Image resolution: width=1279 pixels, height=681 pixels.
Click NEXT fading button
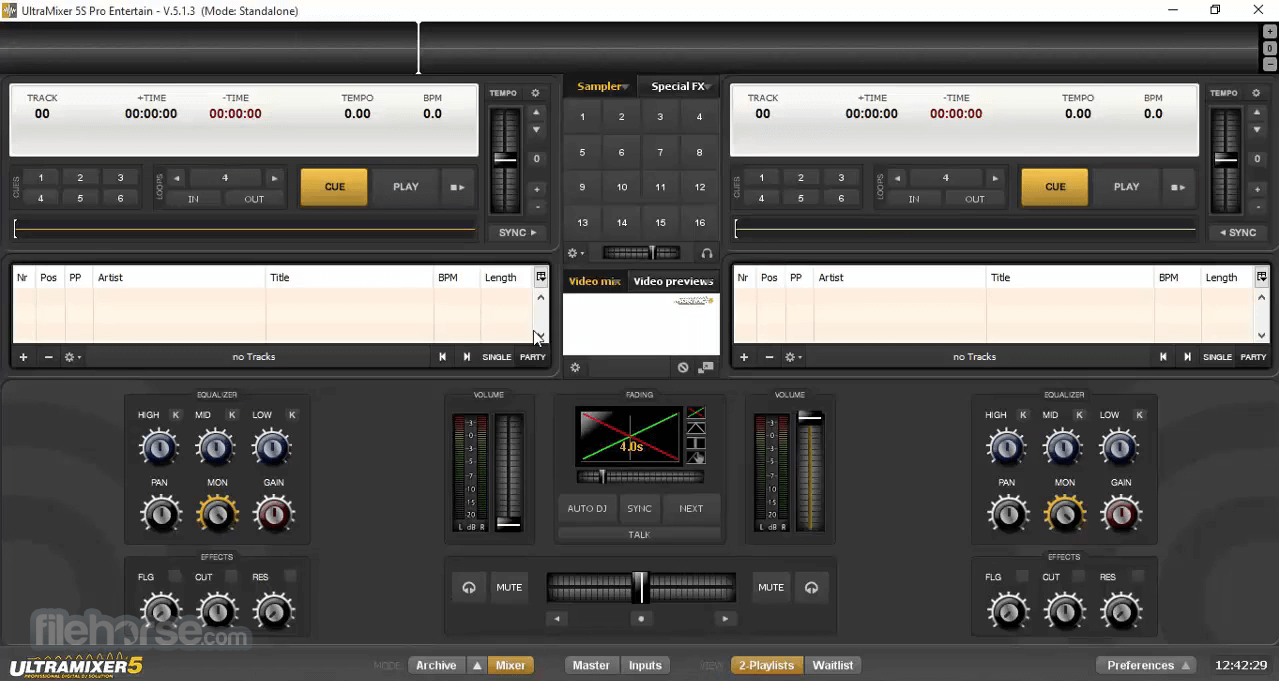(x=691, y=509)
